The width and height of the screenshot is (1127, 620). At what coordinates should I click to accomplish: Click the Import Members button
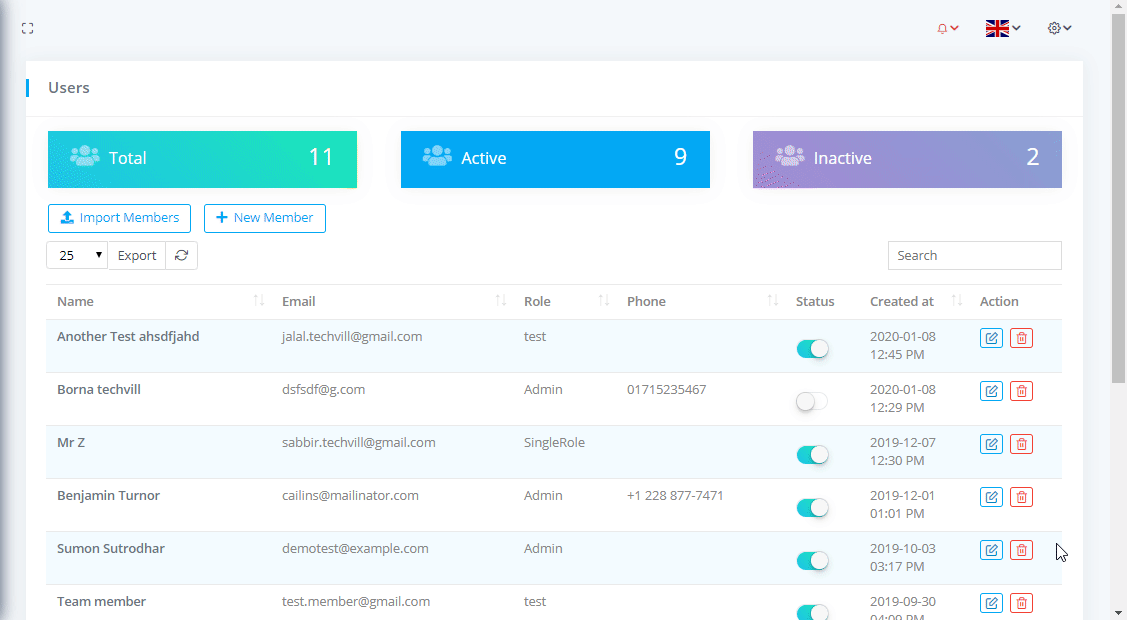click(x=119, y=218)
